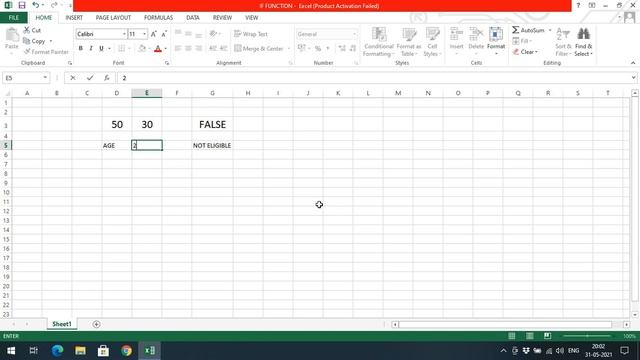Image resolution: width=640 pixels, height=360 pixels.
Task: Open Help question mark icon
Action: pos(578,5)
